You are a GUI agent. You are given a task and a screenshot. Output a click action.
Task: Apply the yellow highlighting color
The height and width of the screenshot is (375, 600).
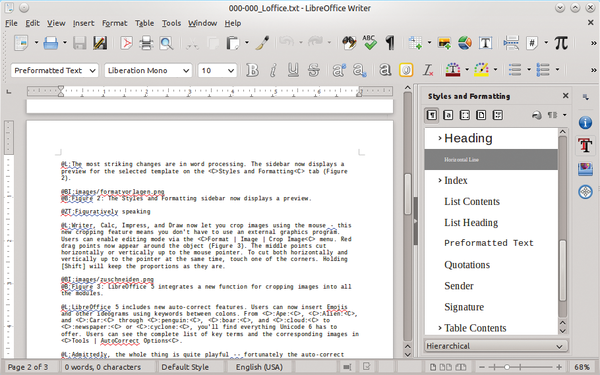click(x=481, y=70)
